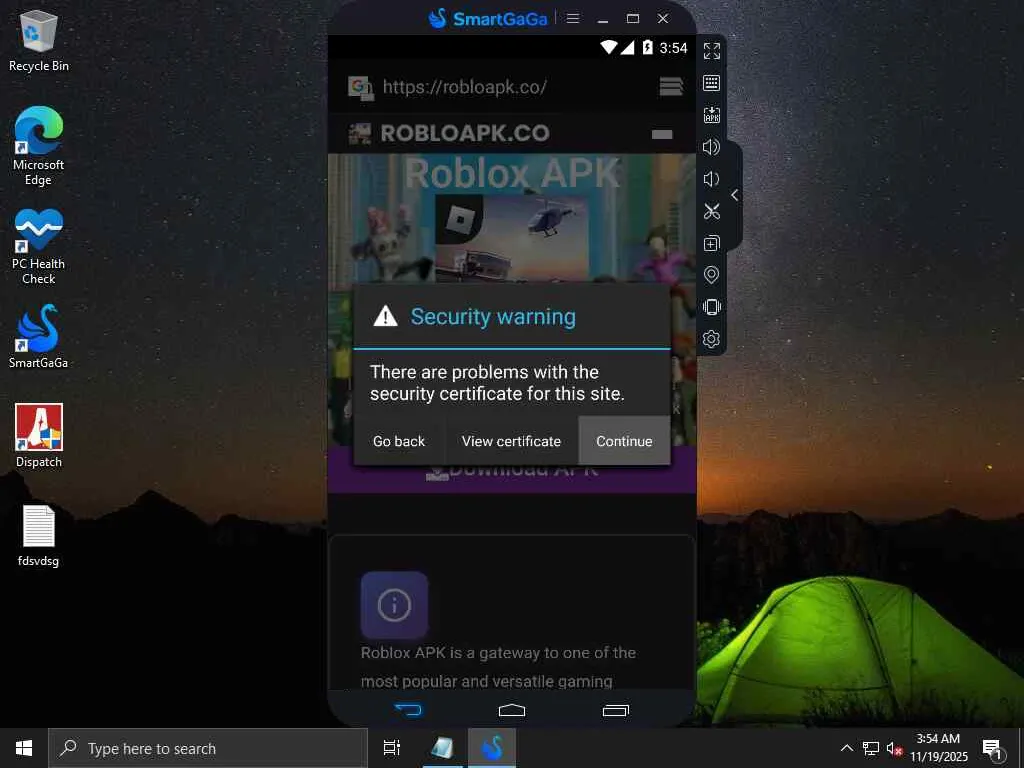Viewport: 1024px width, 768px height.
Task: Open the fdsvdsg text file
Action: [39, 536]
